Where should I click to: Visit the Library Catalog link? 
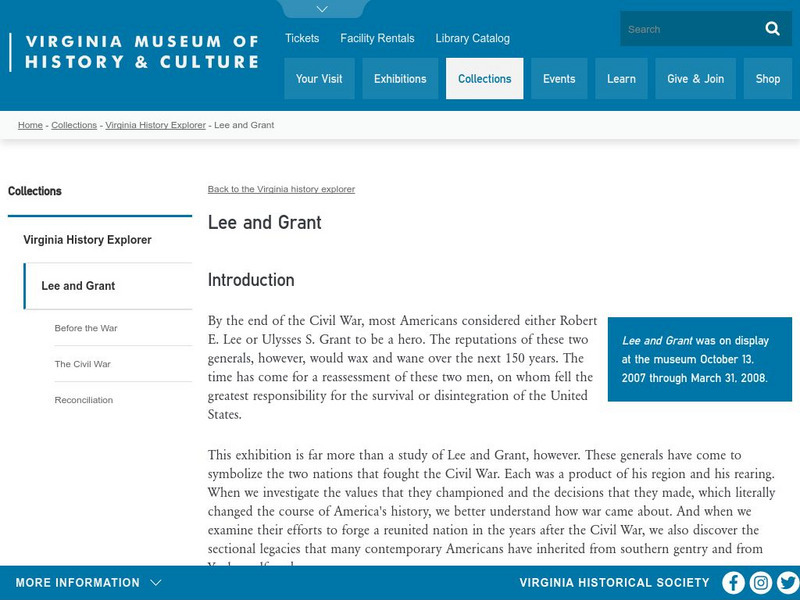(x=472, y=38)
